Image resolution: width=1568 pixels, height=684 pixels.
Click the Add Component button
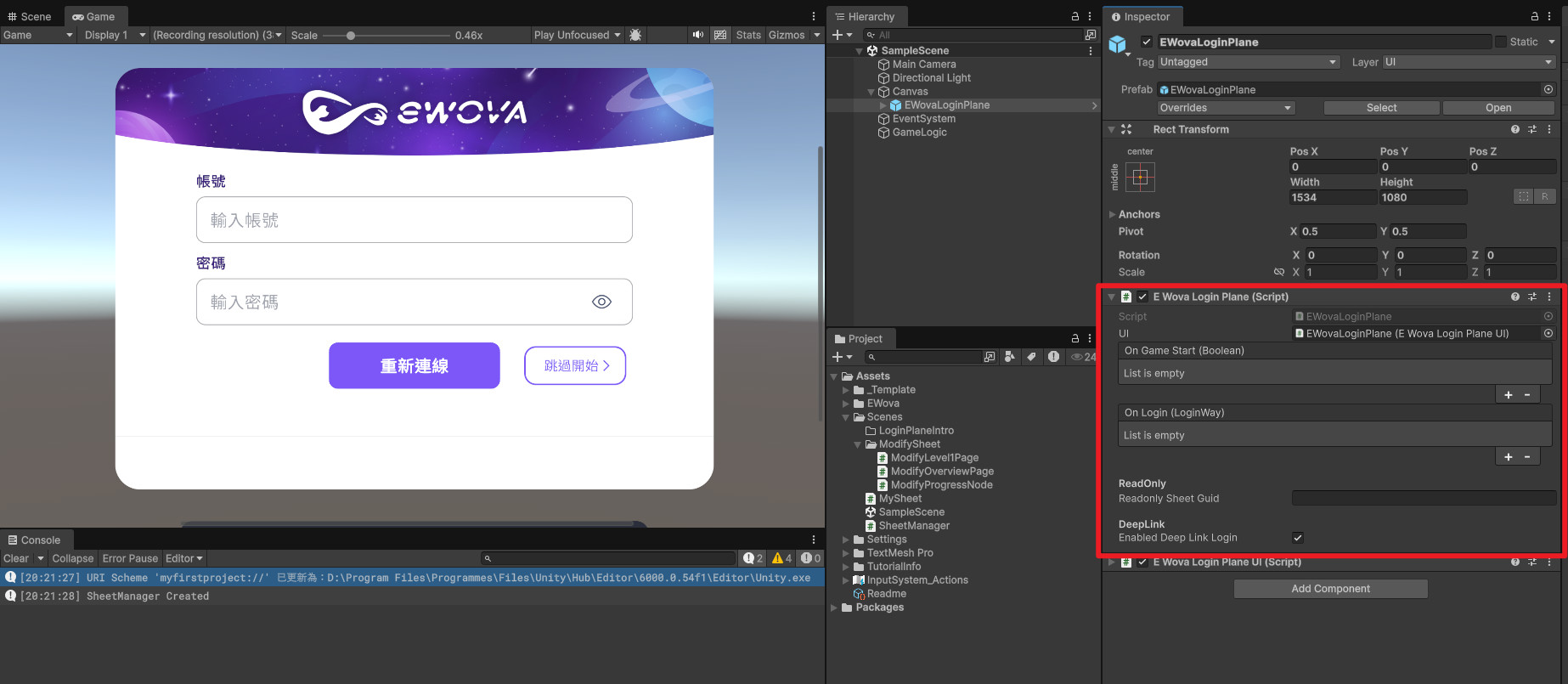coord(1330,588)
